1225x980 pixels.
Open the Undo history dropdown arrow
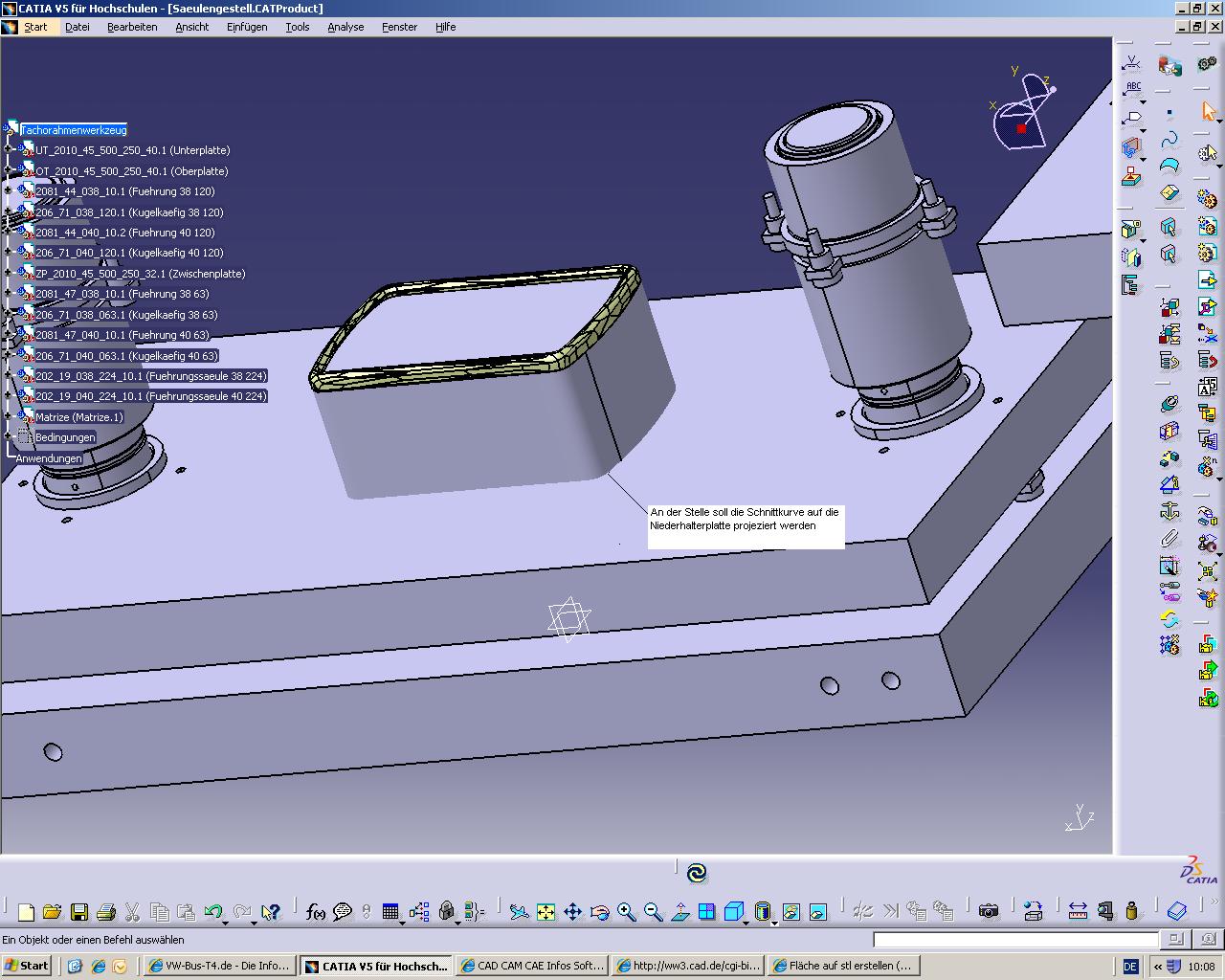tap(225, 923)
